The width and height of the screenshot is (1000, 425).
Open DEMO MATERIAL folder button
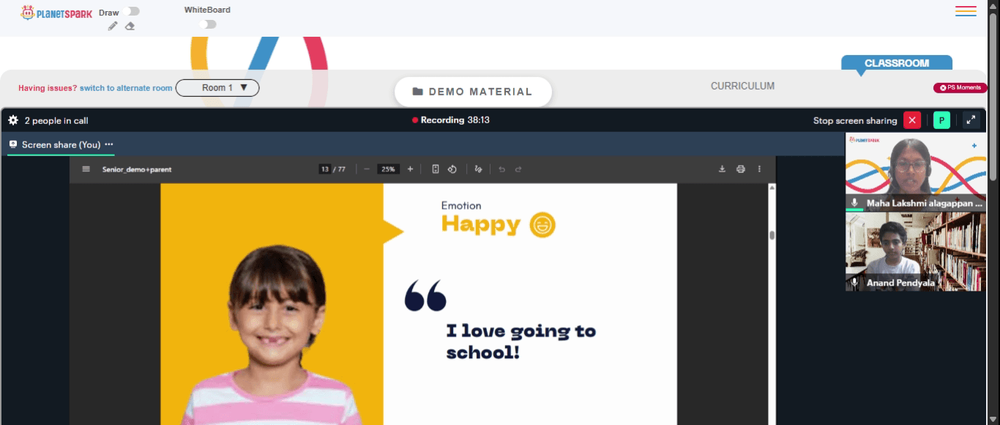coord(473,92)
